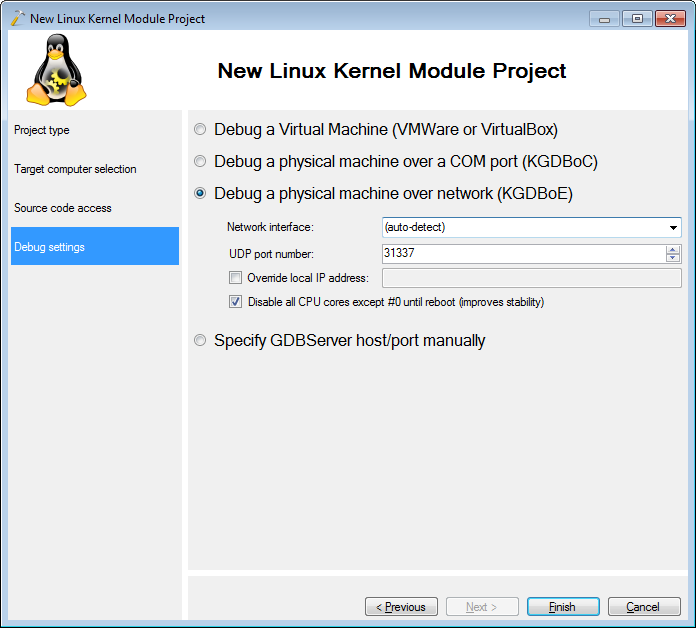This screenshot has height=628, width=696.
Task: Go to Source code access step
Action: 95,208
